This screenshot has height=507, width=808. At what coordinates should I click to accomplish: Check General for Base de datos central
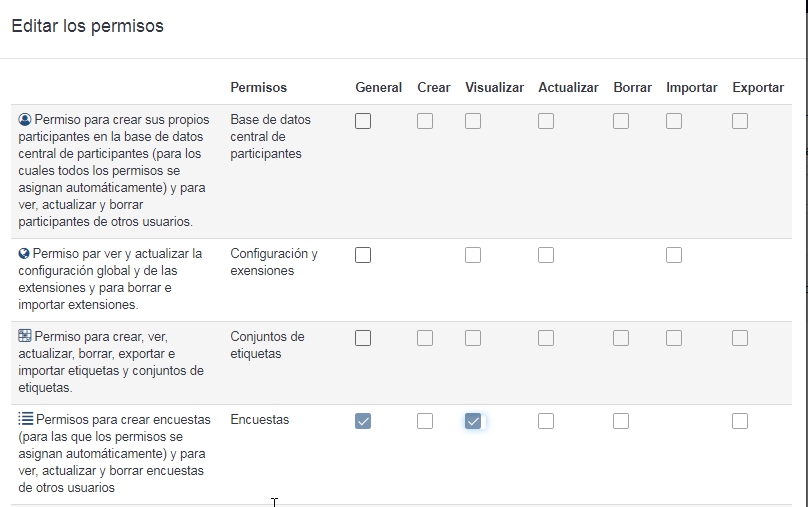[363, 121]
